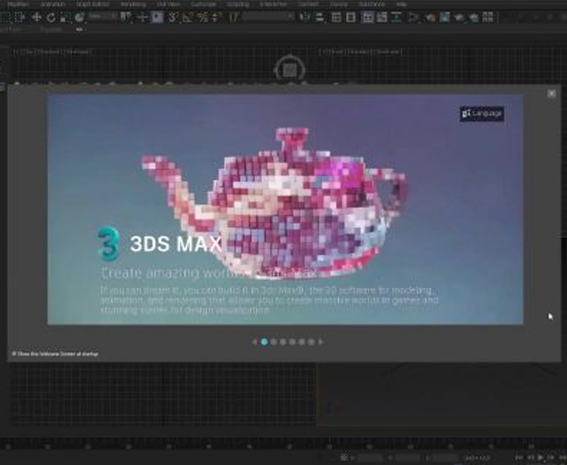Click the Y coordinate field in status bar
The width and height of the screenshot is (567, 465).
(408, 458)
